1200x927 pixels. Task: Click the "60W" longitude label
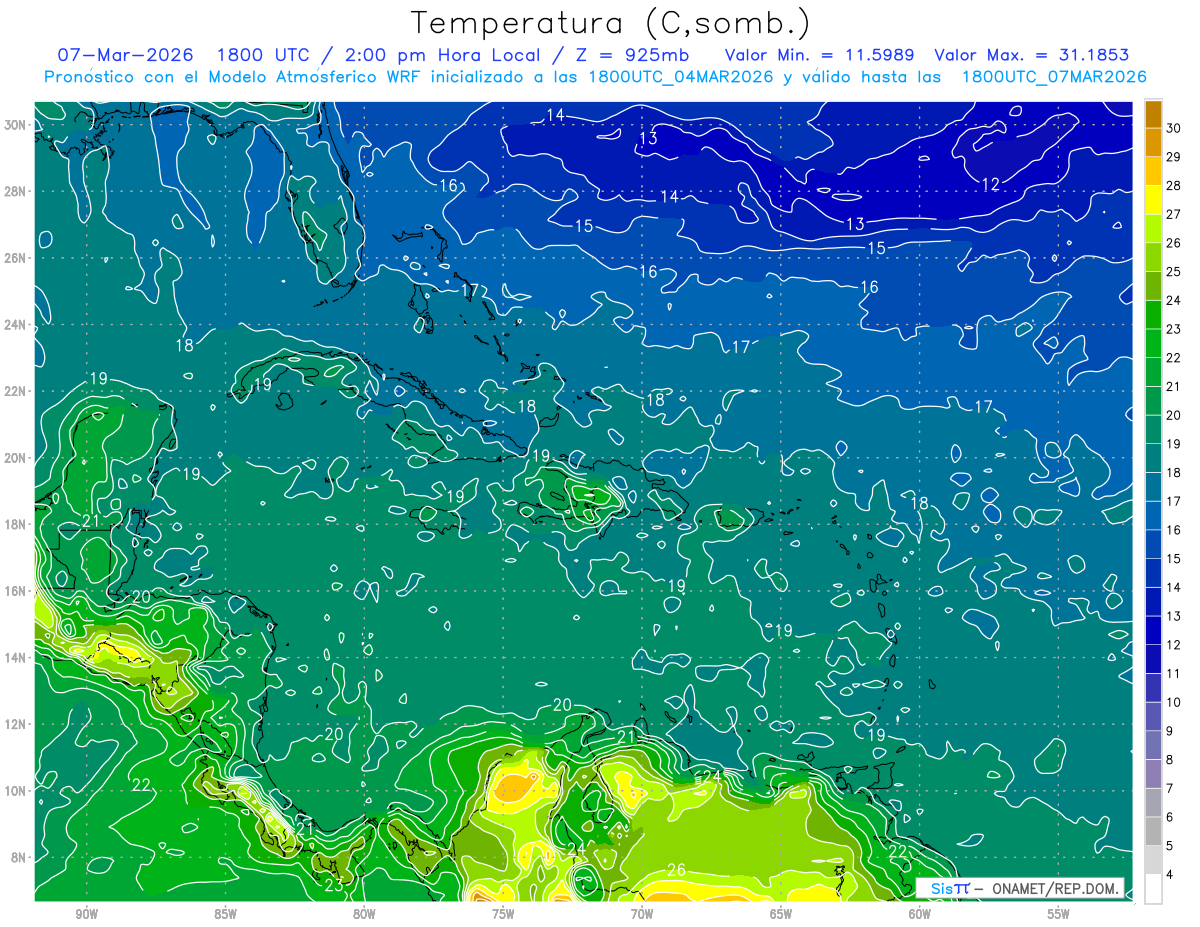(x=920, y=914)
